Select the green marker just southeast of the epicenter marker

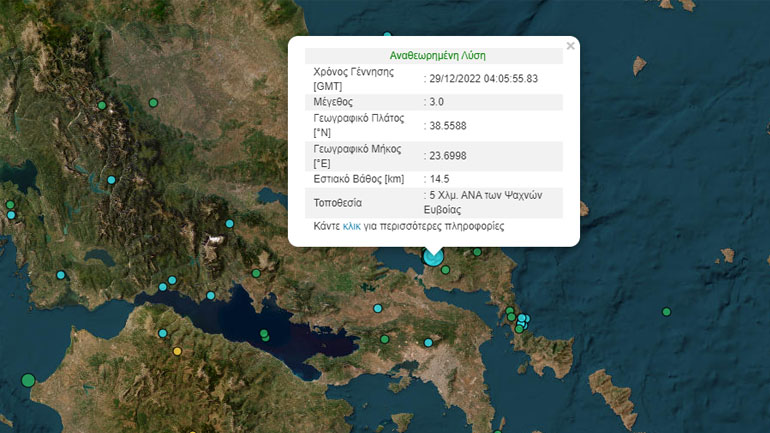tap(445, 270)
